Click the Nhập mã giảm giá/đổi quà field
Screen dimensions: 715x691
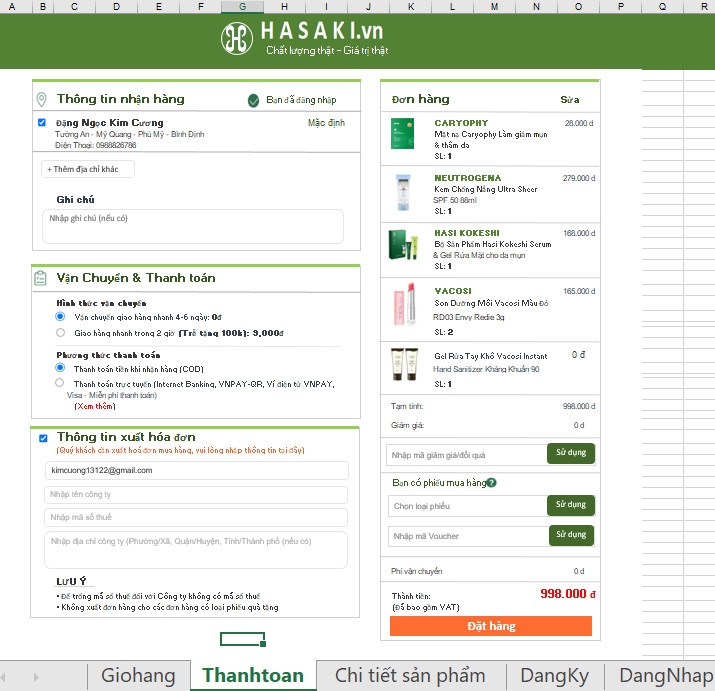[466, 455]
